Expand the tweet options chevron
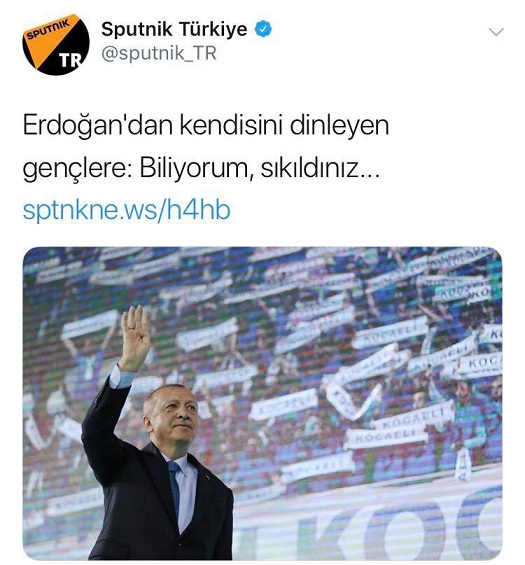This screenshot has height=565, width=525. (x=496, y=32)
